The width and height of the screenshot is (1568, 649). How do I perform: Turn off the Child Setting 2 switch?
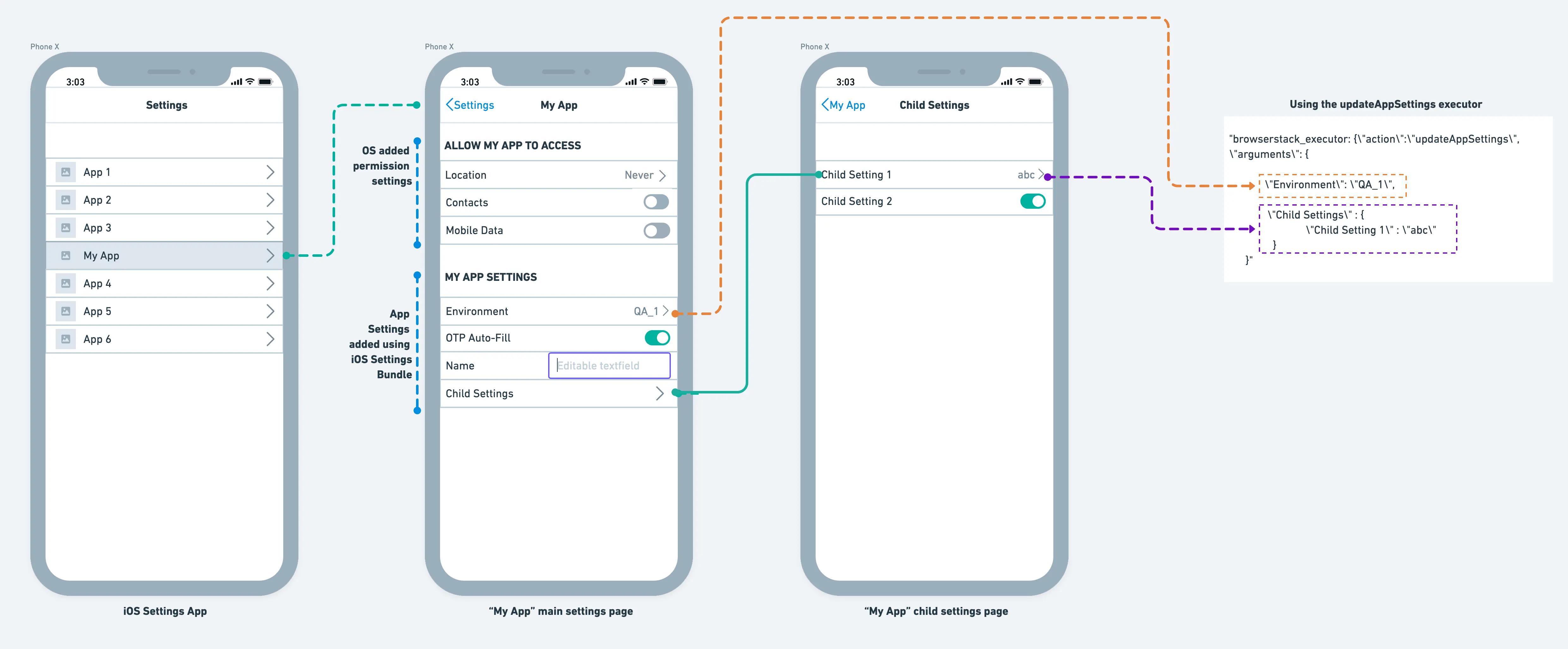pos(1032,201)
